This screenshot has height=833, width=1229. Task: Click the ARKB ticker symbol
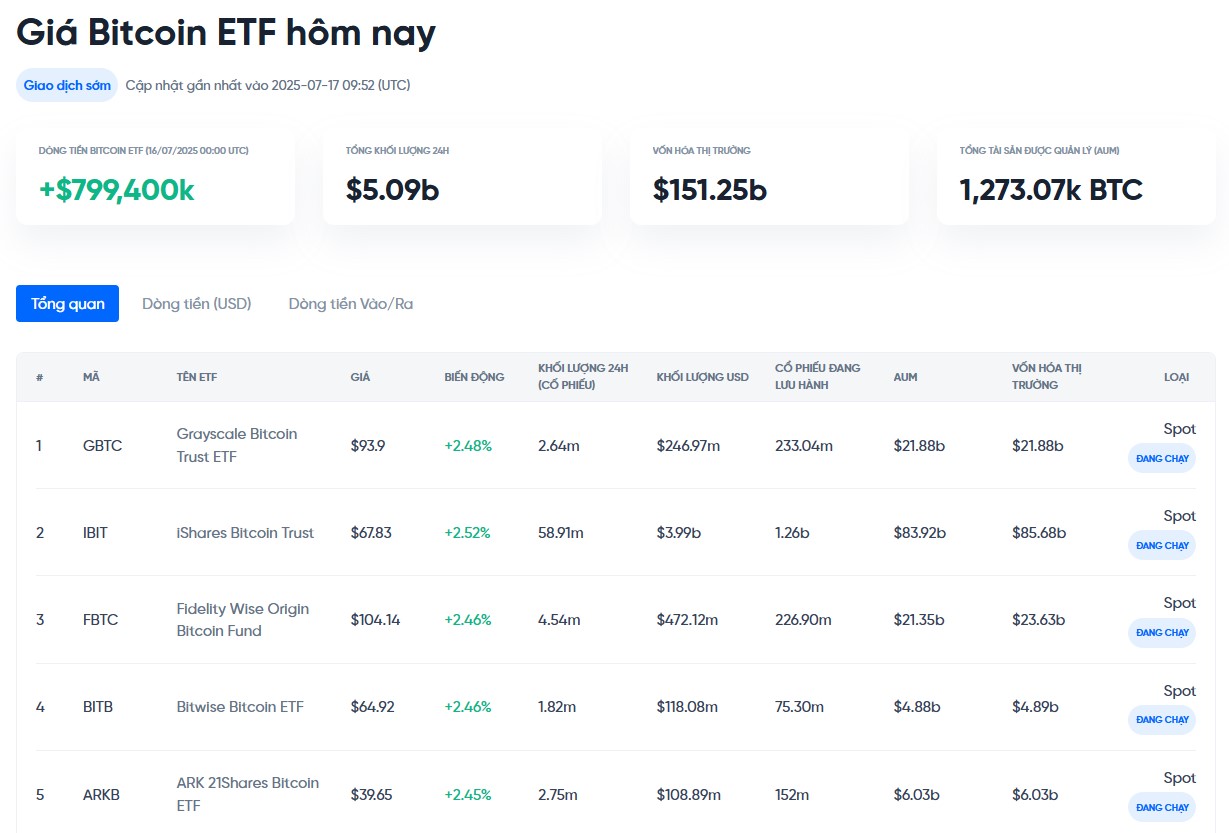pos(101,795)
